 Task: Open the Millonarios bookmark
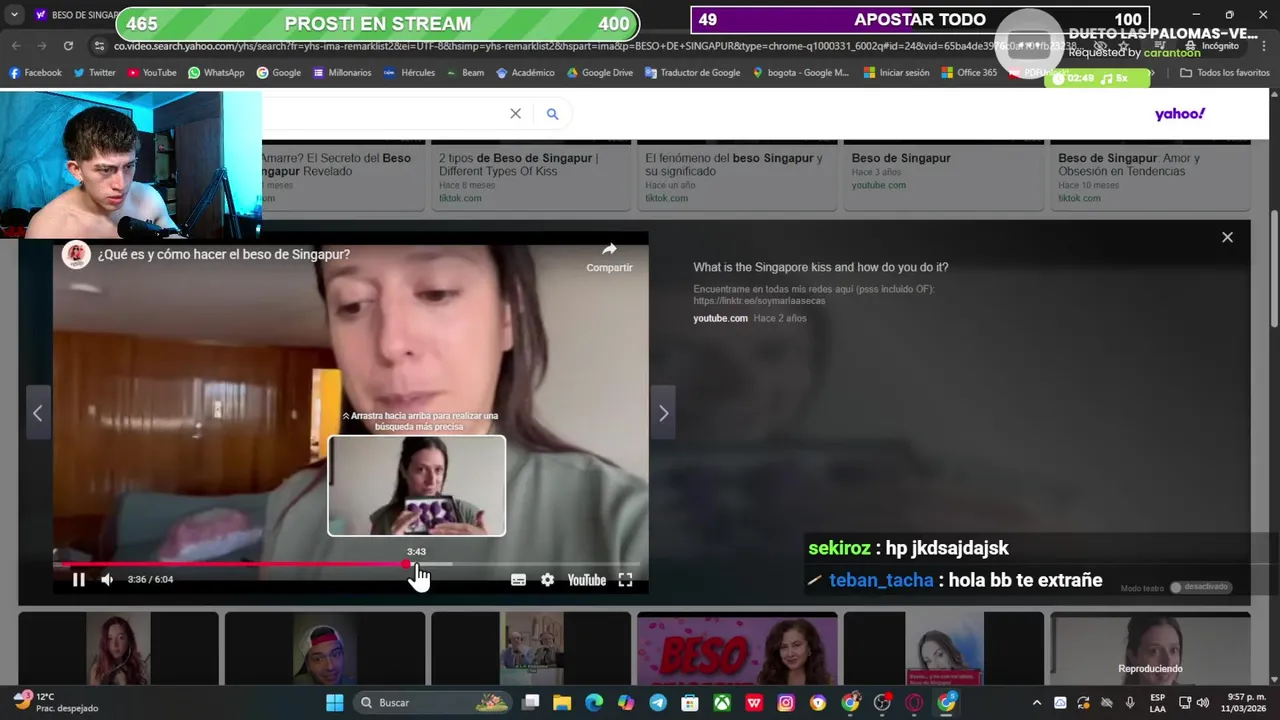pyautogui.click(x=341, y=73)
